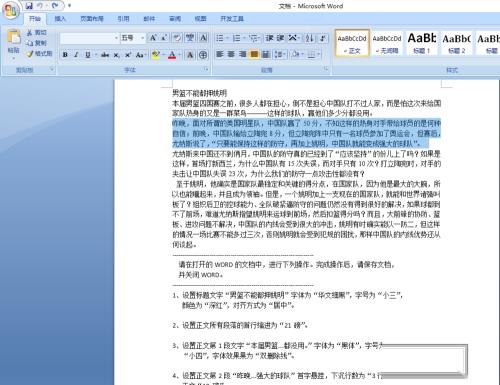Click the bullet list icon
The image size is (500, 385).
[x=220, y=38]
